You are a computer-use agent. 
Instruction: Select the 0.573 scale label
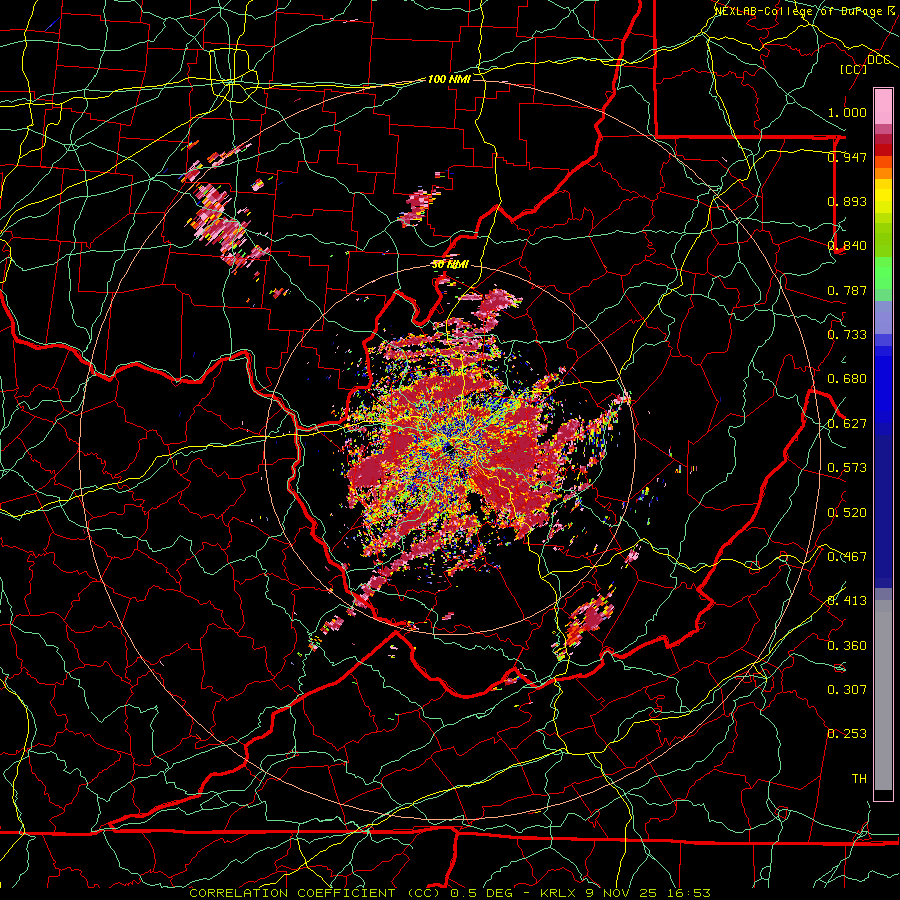click(x=847, y=467)
